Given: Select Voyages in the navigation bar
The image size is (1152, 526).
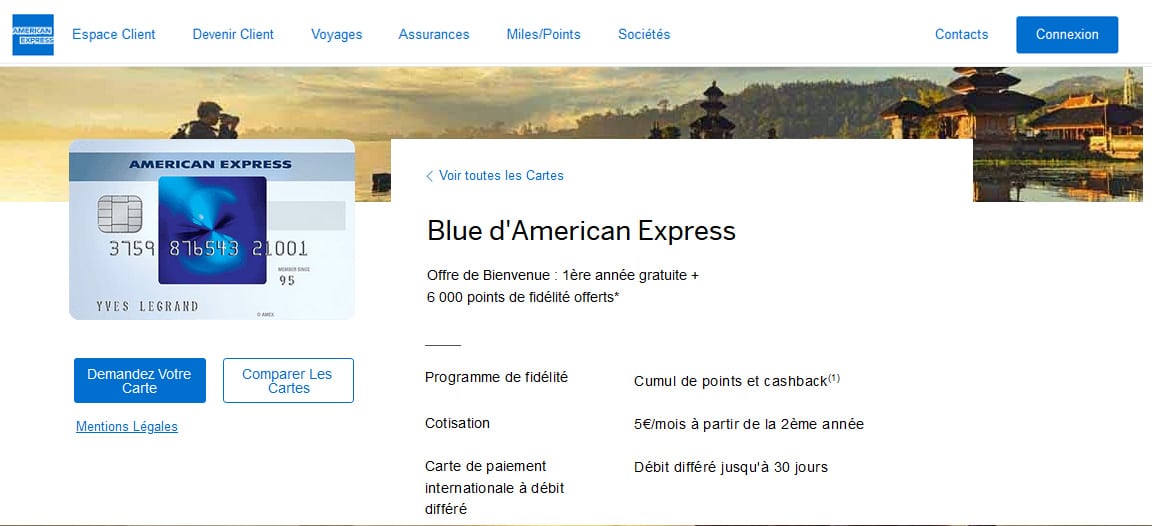Looking at the screenshot, I should (336, 34).
